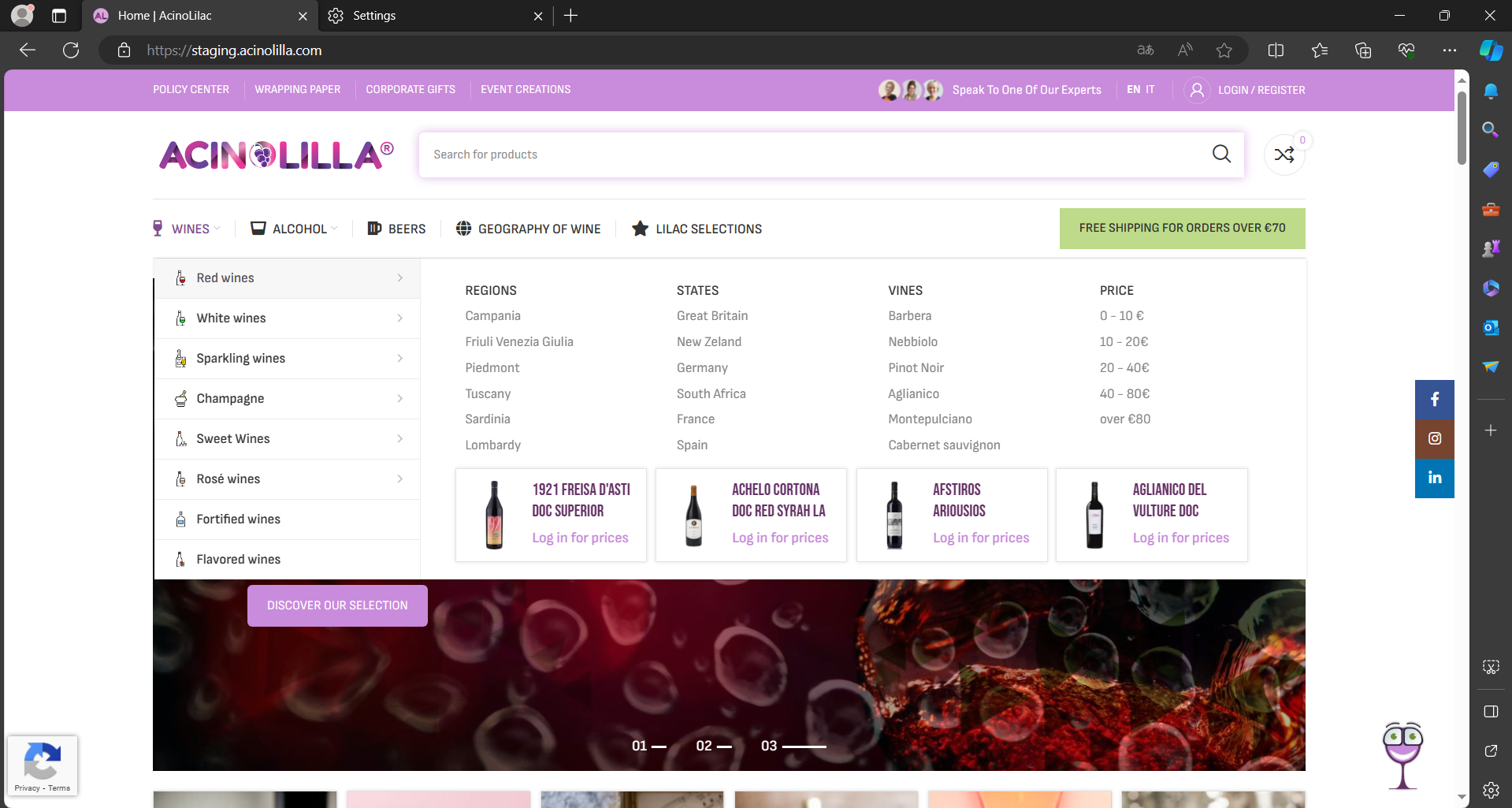Image resolution: width=1512 pixels, height=808 pixels.
Task: Open POLICY CENTER link
Action: click(191, 90)
